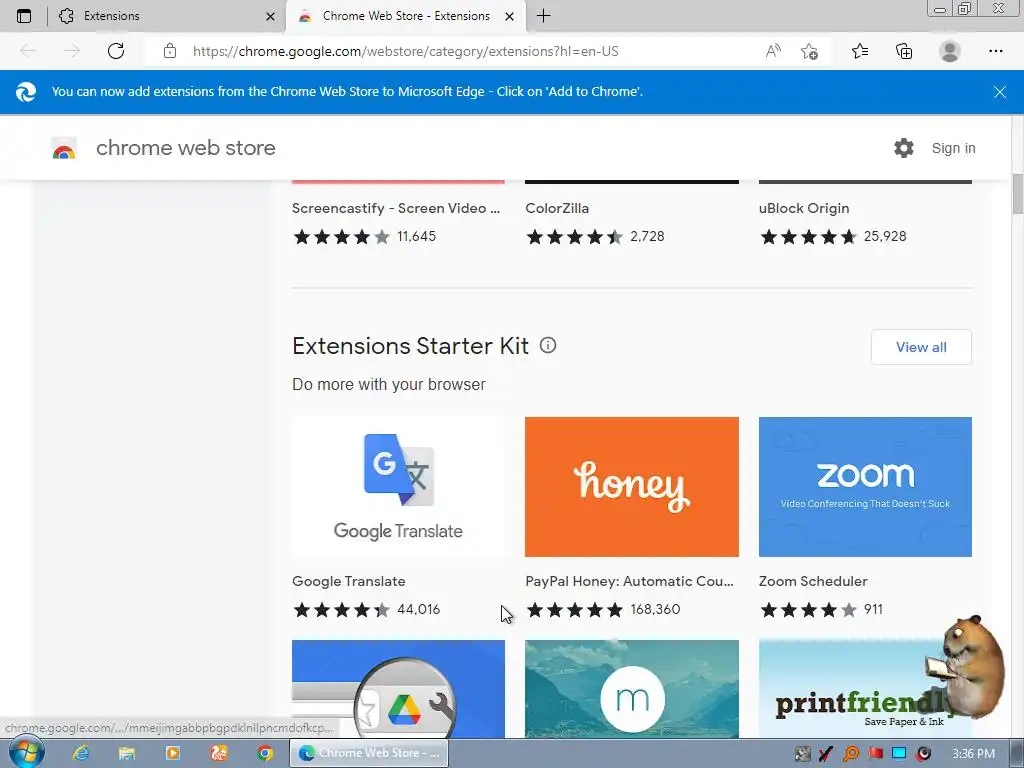Viewport: 1024px width, 768px height.
Task: Close the Extensions tab
Action: click(270, 16)
